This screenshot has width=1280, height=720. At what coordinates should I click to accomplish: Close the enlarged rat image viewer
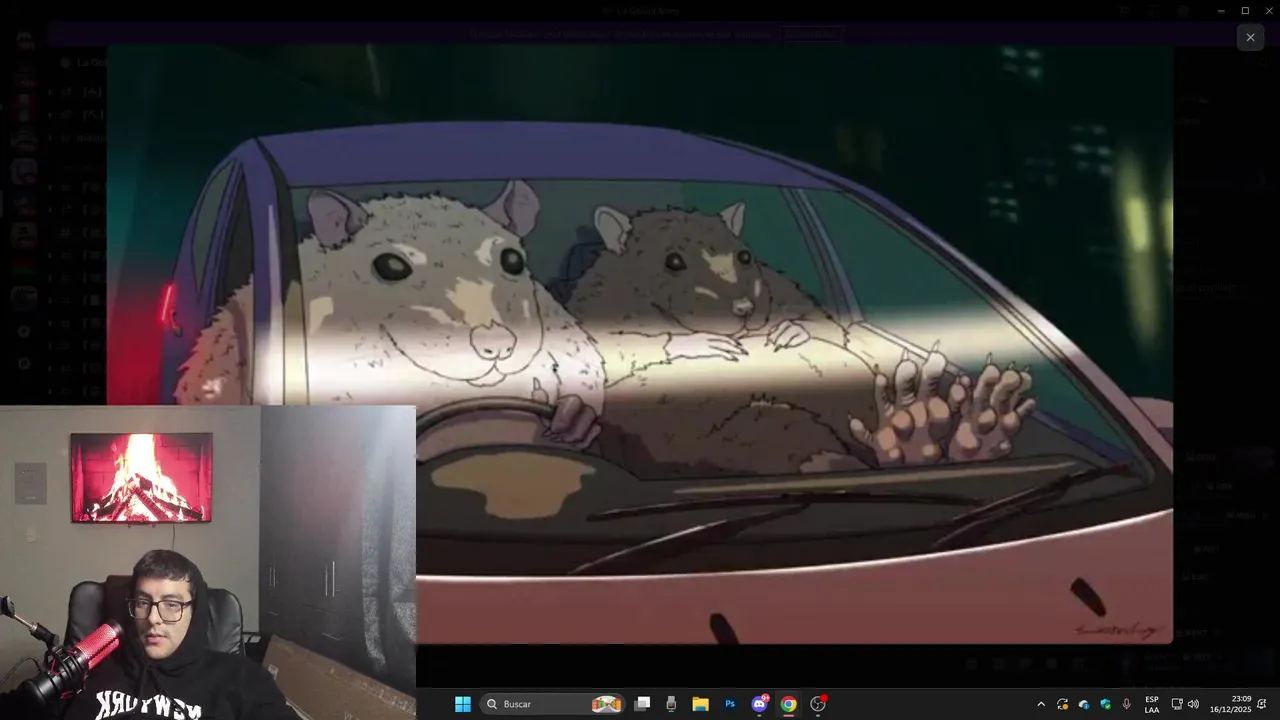[1250, 37]
